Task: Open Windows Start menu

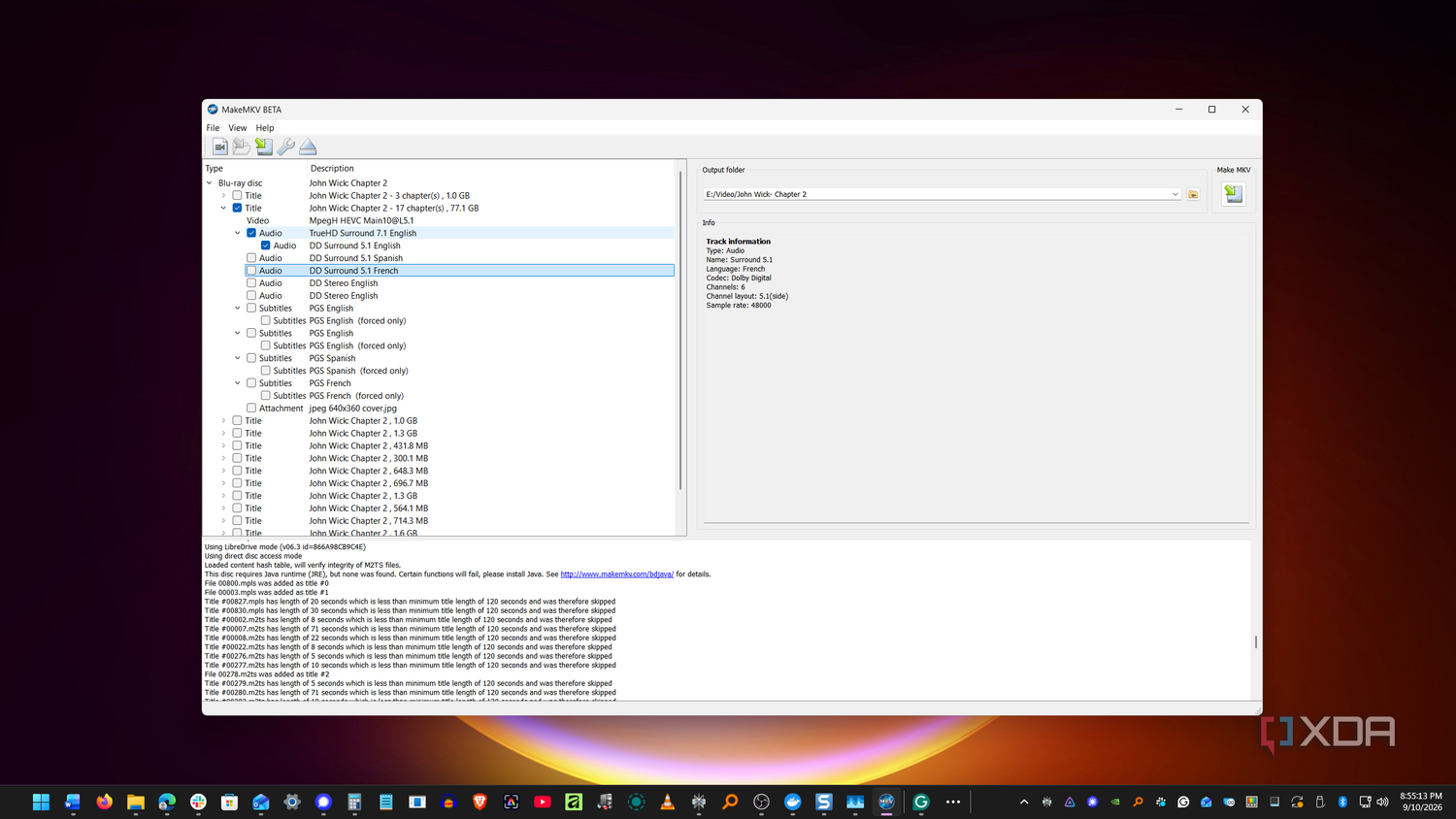Action: coord(41,802)
